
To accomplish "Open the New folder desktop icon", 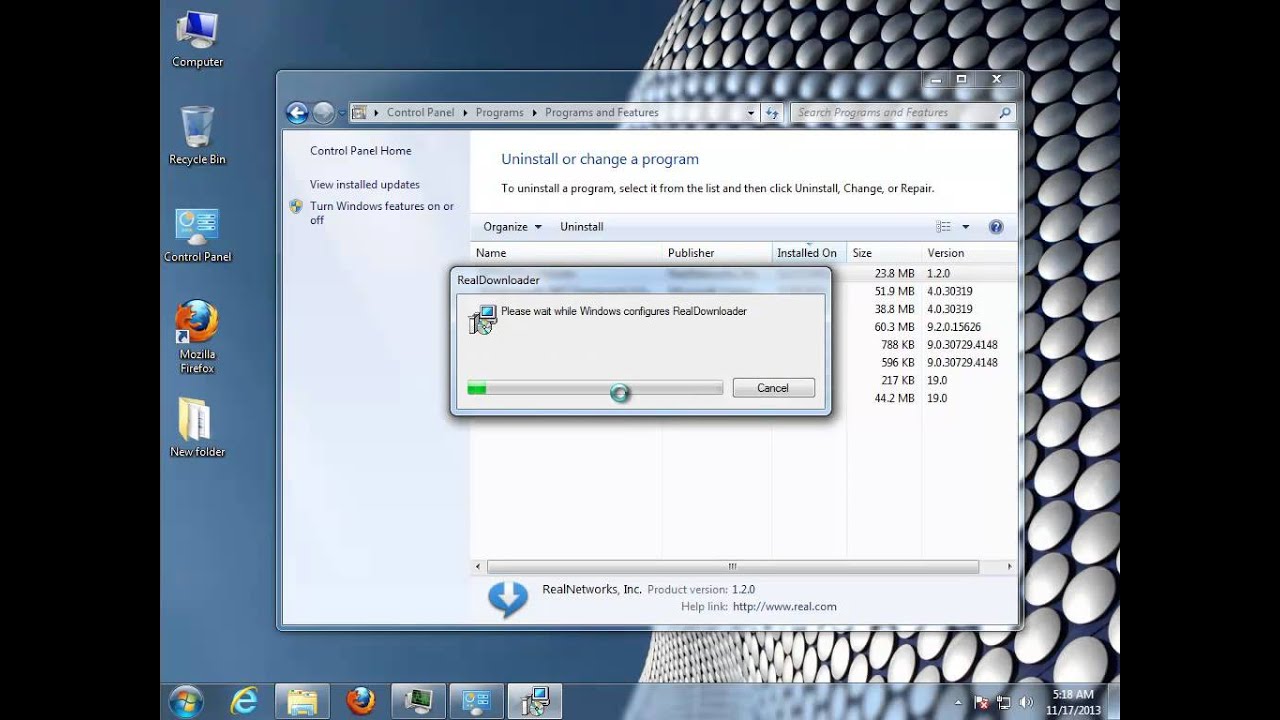I will tap(197, 427).
